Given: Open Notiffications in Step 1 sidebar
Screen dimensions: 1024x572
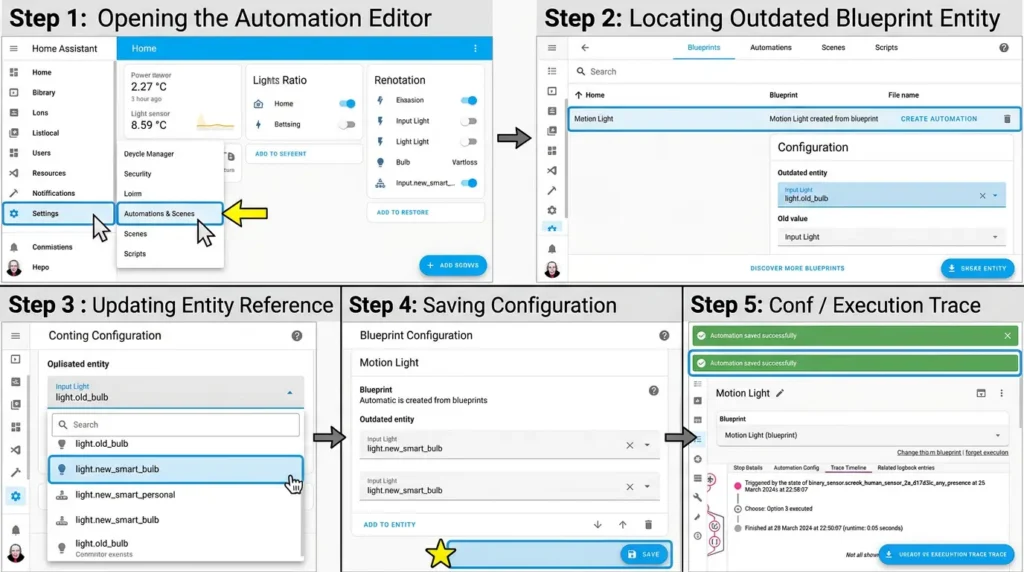Looking at the screenshot, I should pyautogui.click(x=54, y=193).
